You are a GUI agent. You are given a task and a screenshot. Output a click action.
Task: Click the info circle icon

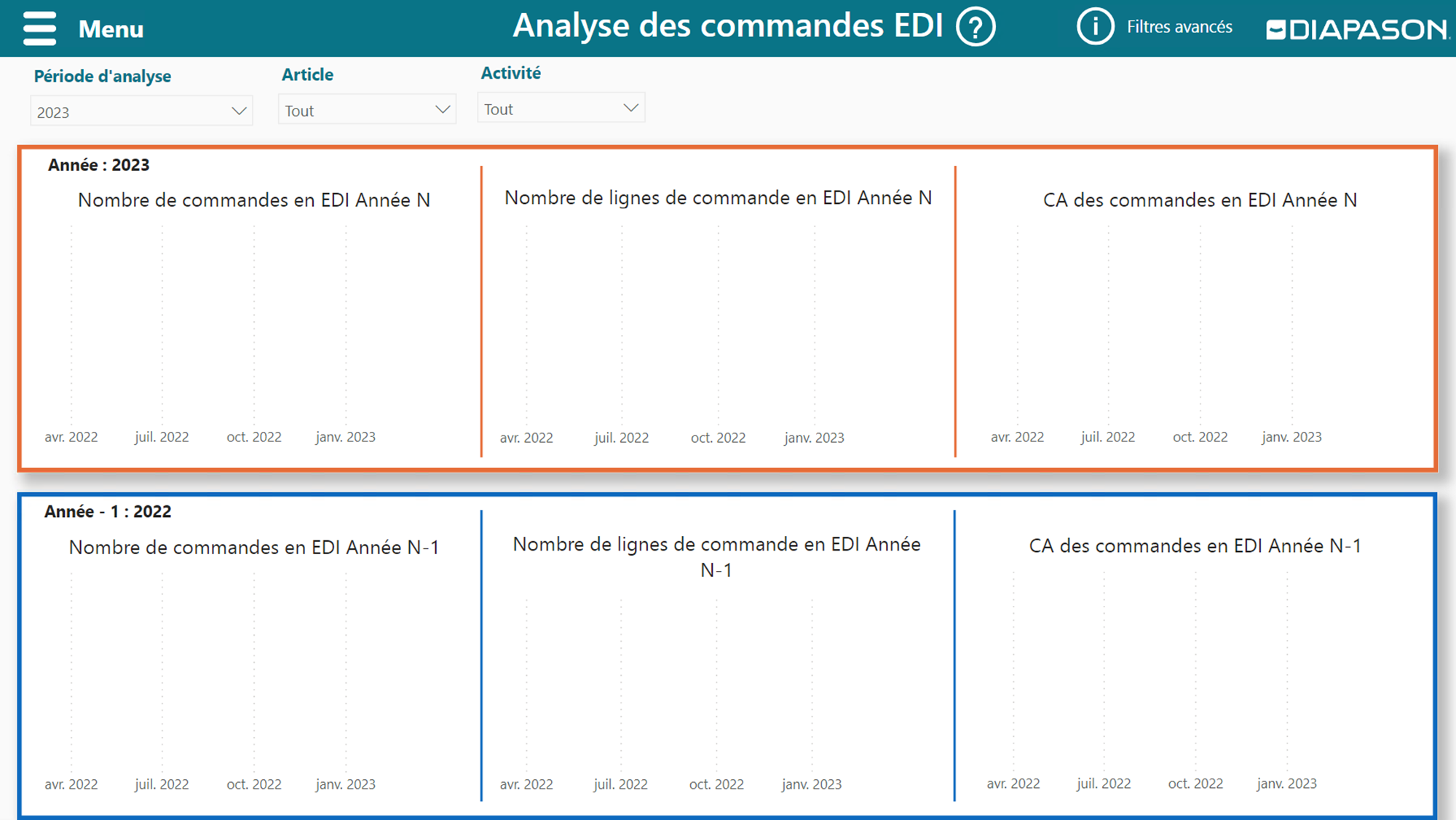[1095, 27]
